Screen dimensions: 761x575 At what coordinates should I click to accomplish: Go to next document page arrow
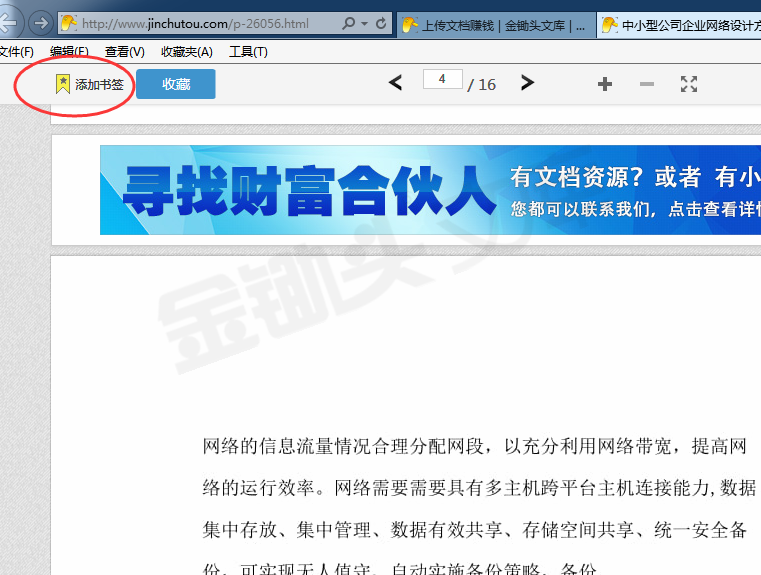click(x=528, y=84)
